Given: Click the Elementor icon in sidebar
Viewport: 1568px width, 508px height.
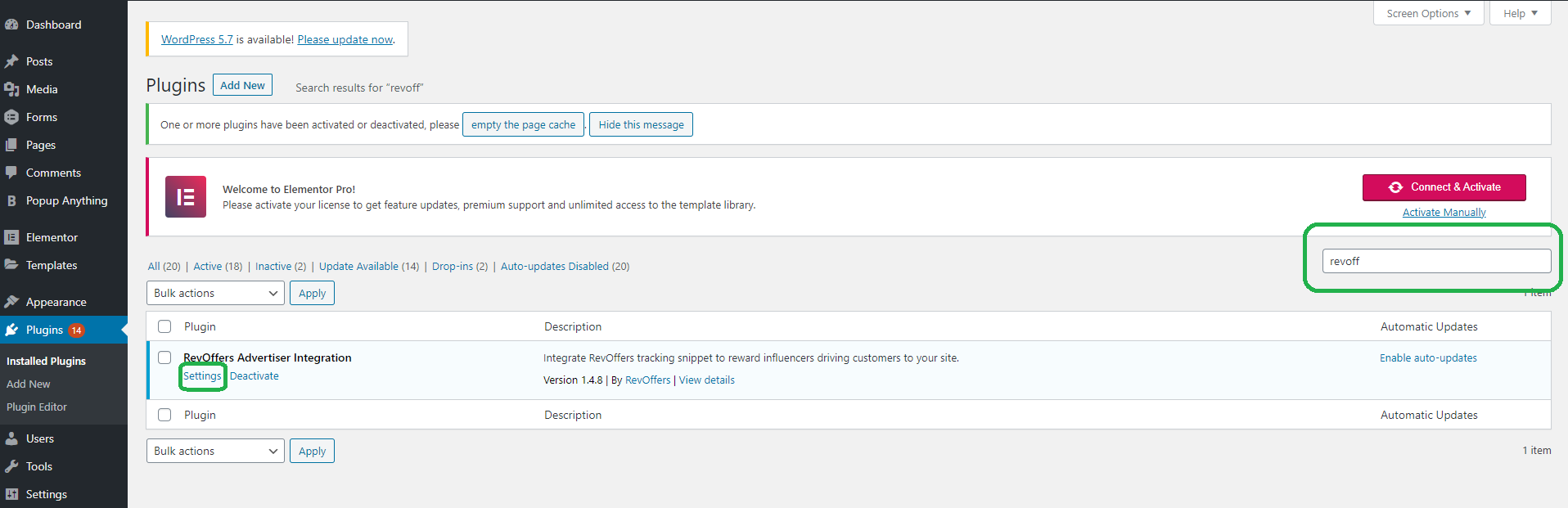Looking at the screenshot, I should pyautogui.click(x=11, y=237).
